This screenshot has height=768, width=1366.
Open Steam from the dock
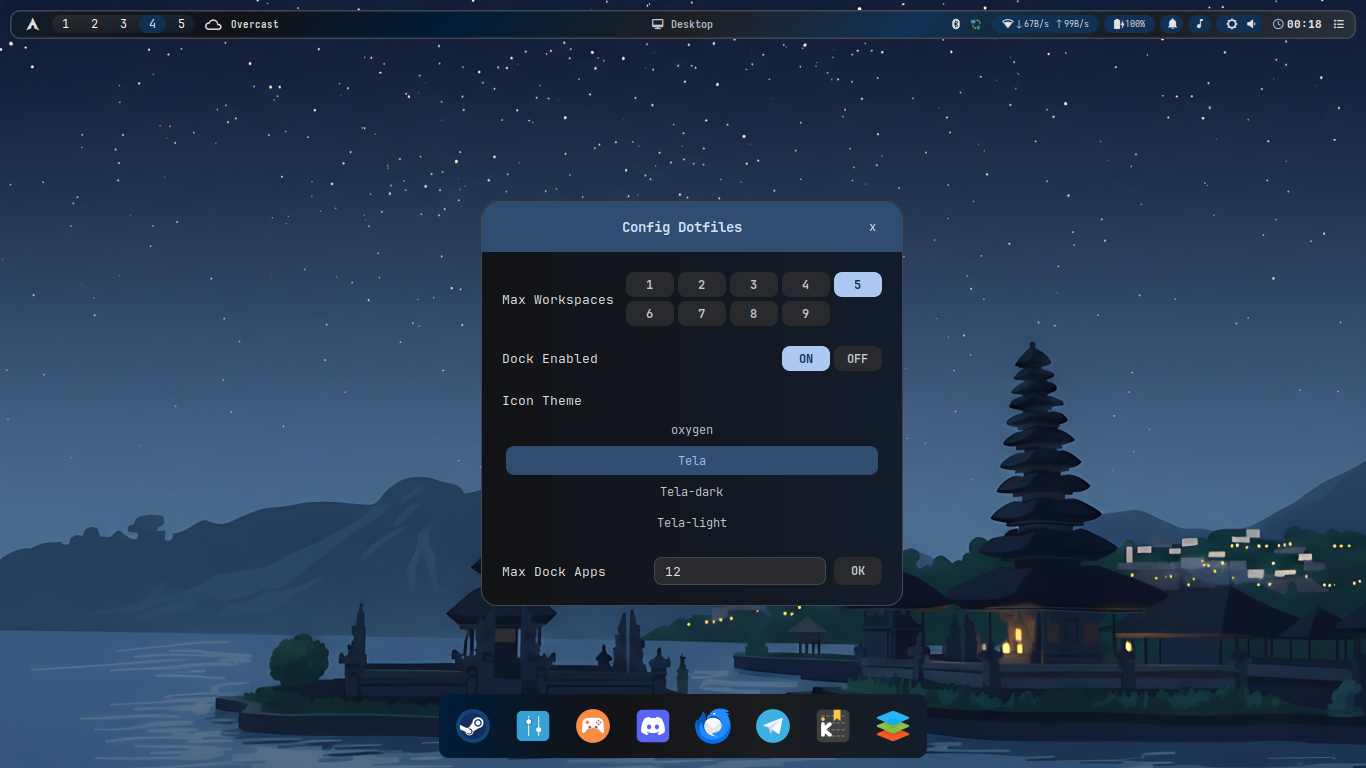473,726
